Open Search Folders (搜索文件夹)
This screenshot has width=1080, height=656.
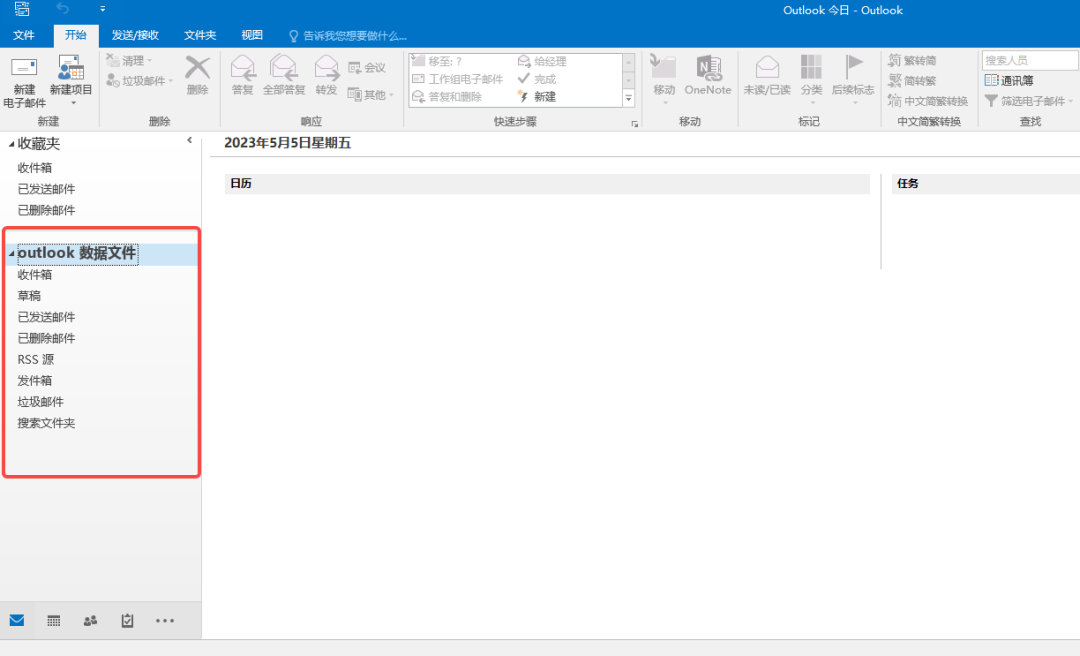coord(46,423)
